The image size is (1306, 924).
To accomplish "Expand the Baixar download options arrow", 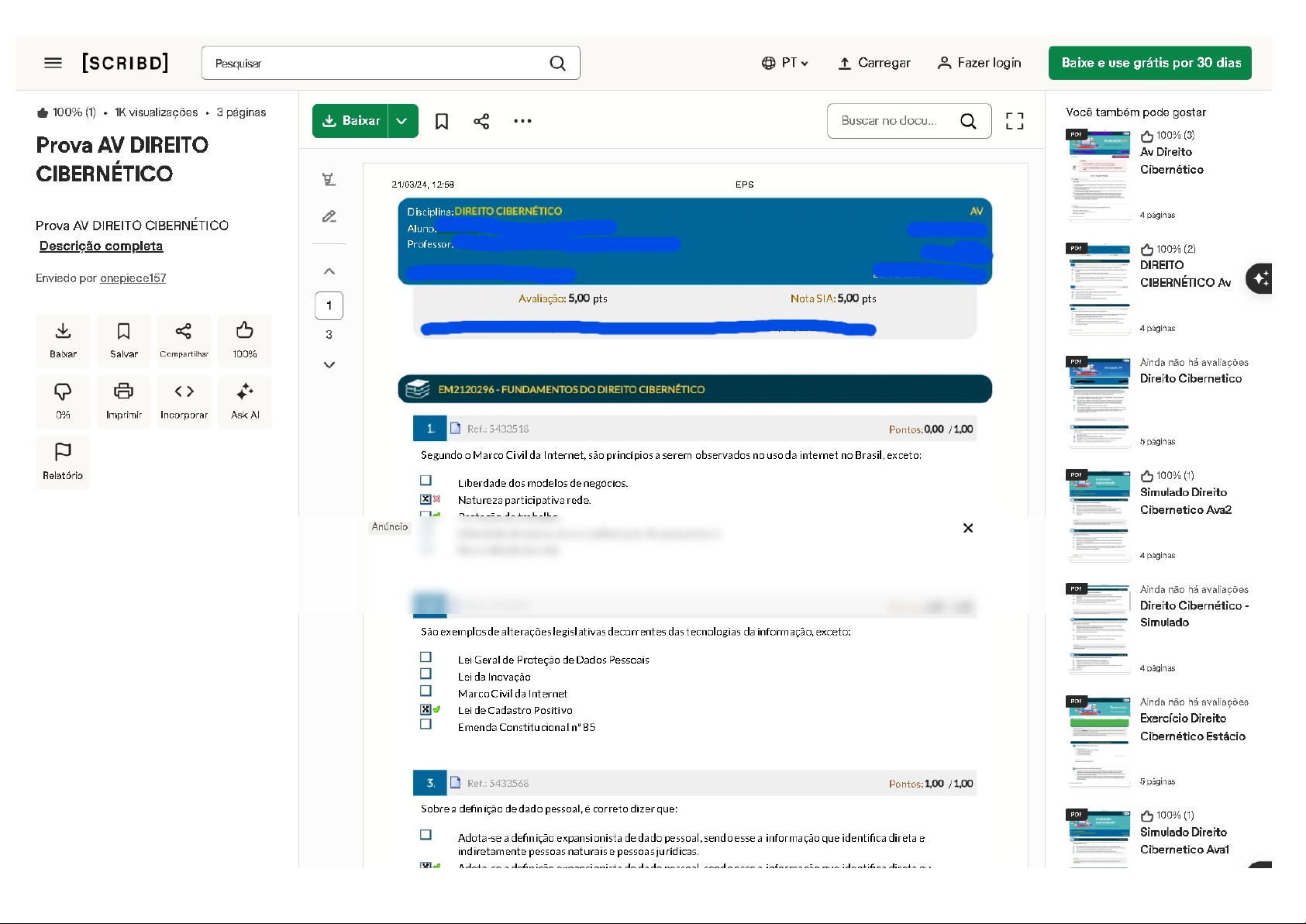I will click(x=402, y=121).
